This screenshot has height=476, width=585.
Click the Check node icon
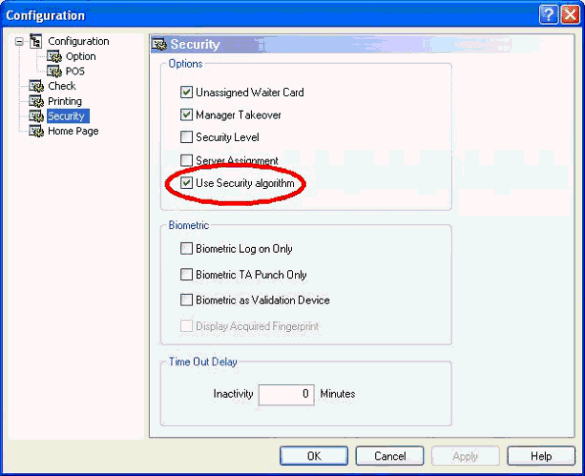click(x=37, y=86)
